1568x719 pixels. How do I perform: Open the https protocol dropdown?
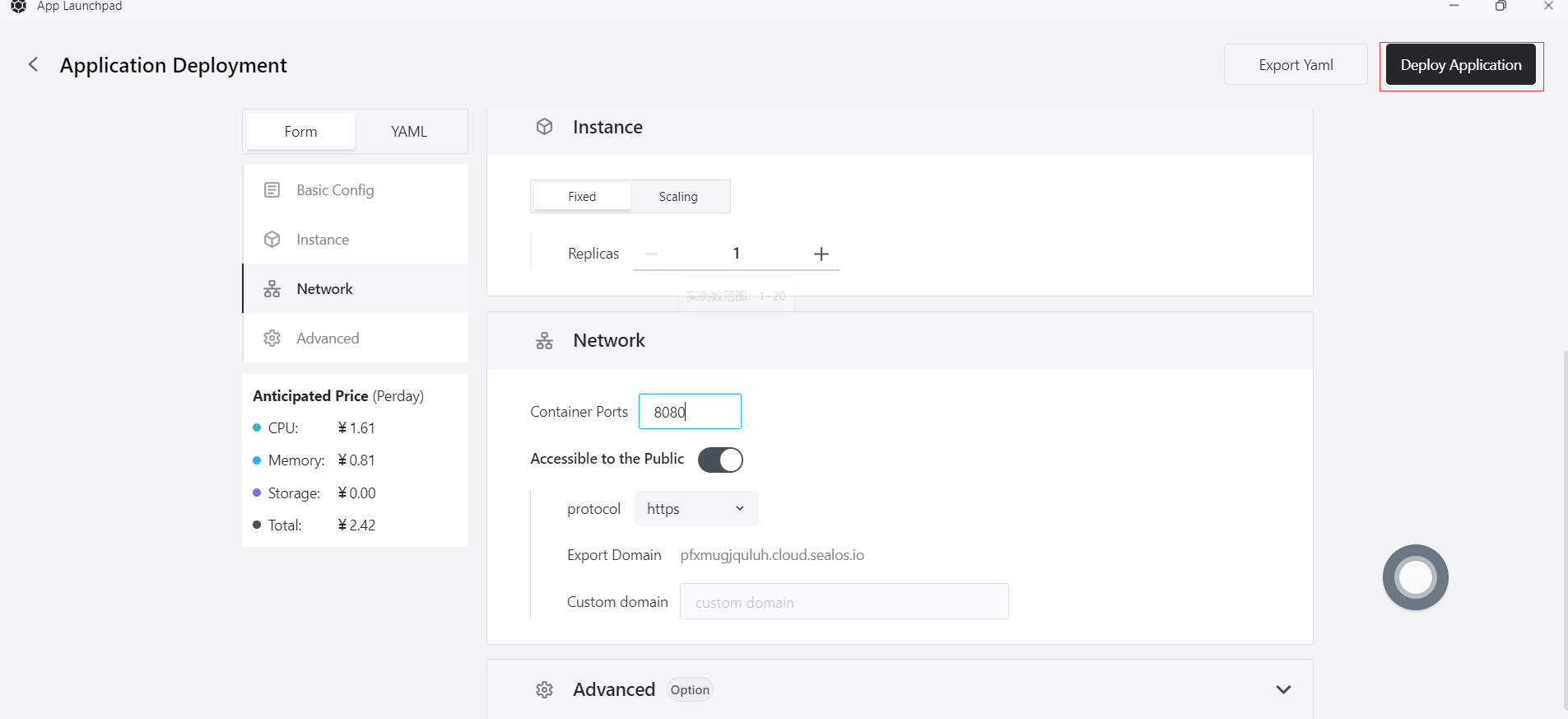(x=696, y=509)
